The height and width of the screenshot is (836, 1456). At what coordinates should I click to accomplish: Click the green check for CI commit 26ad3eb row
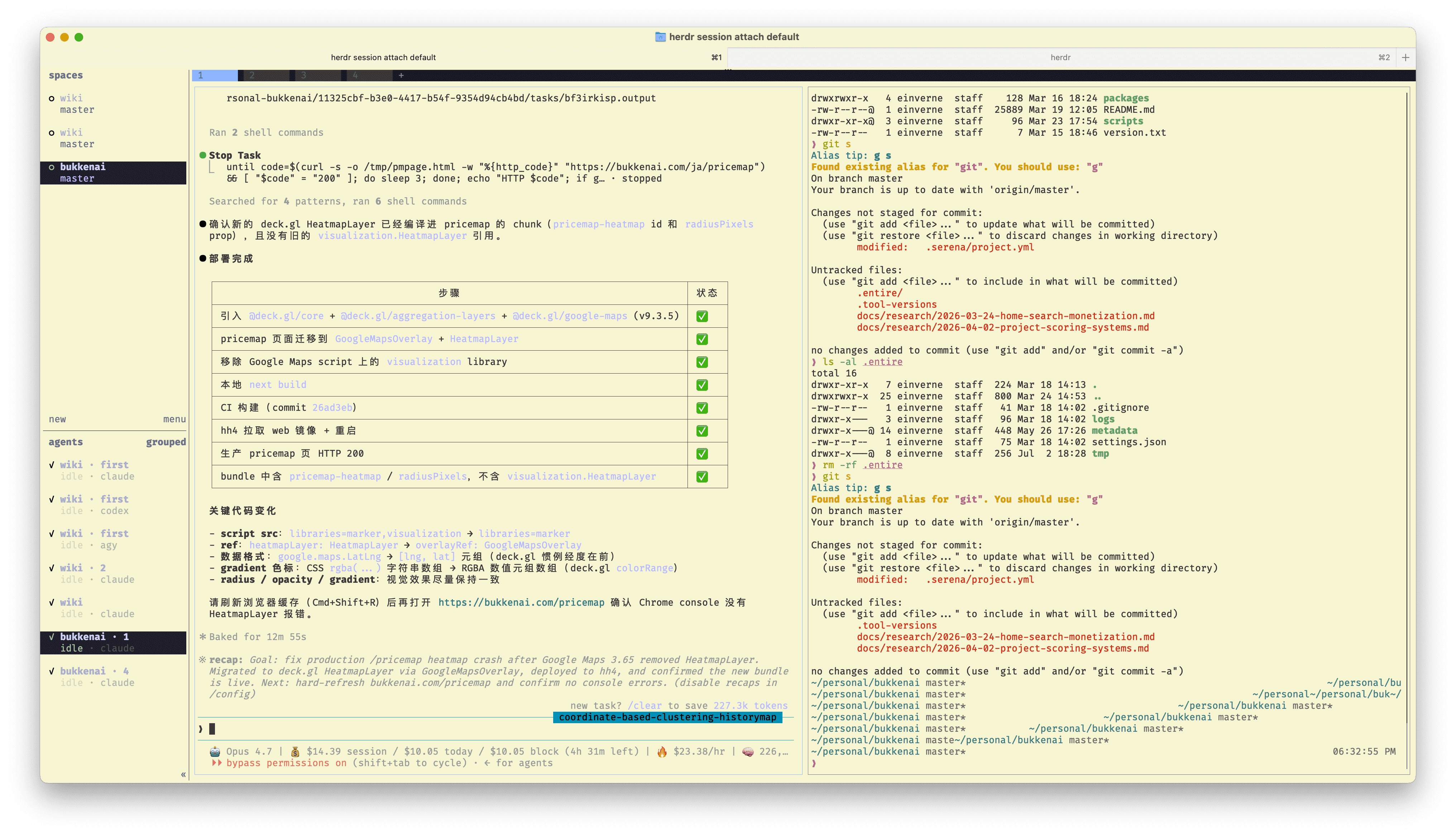pos(701,408)
